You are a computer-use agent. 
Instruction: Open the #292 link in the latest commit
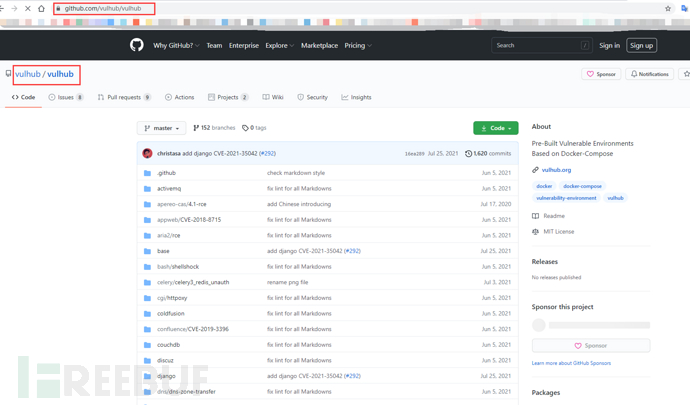(x=267, y=153)
